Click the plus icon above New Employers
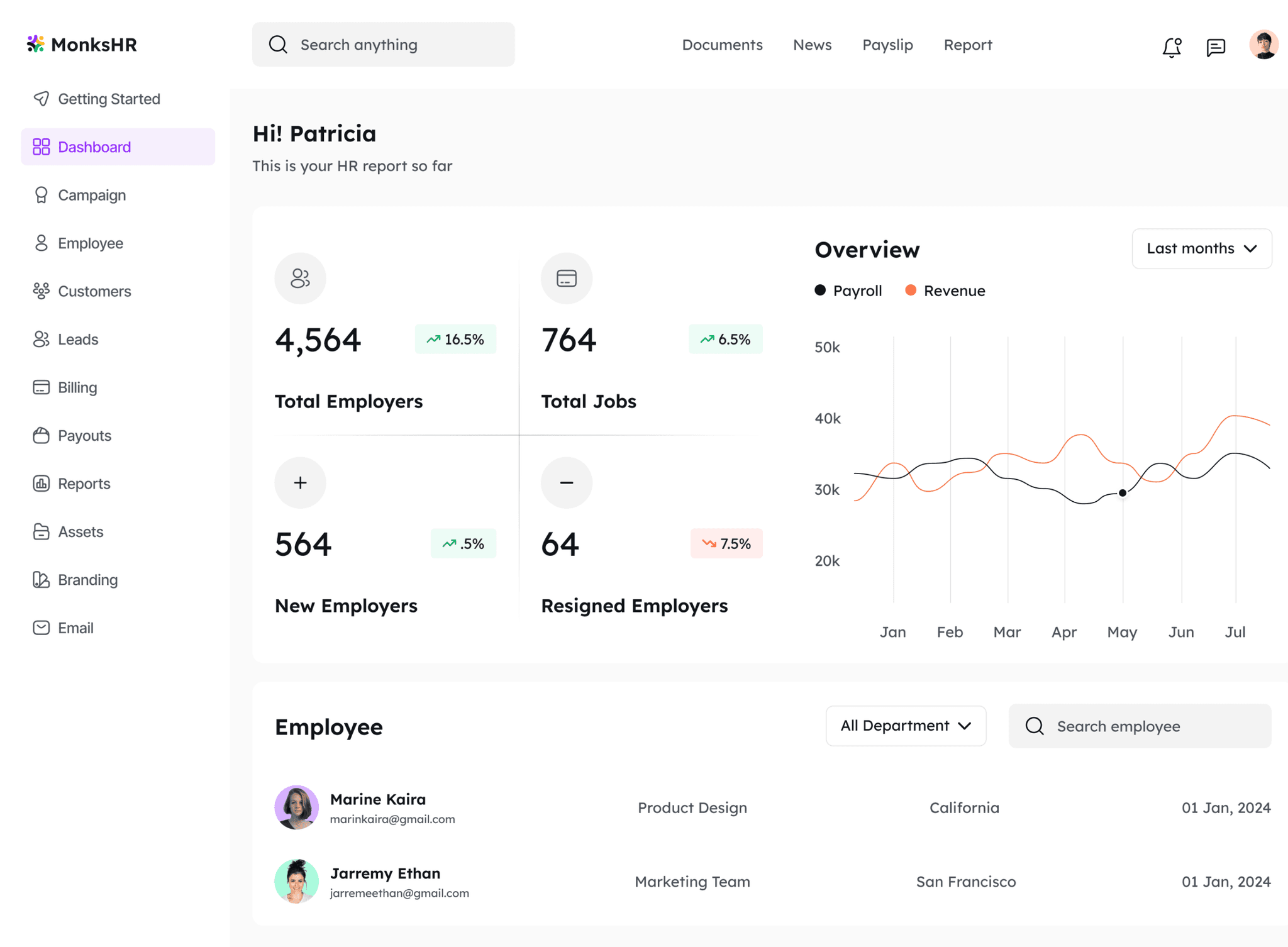The width and height of the screenshot is (1288, 947). point(301,482)
